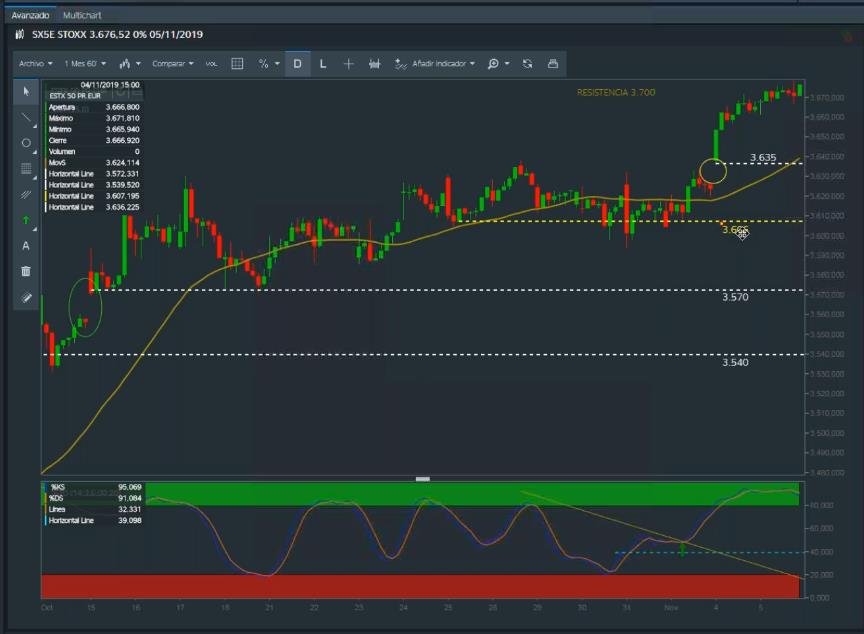The image size is (864, 634).
Task: Open the Comparar dropdown
Action: point(172,63)
